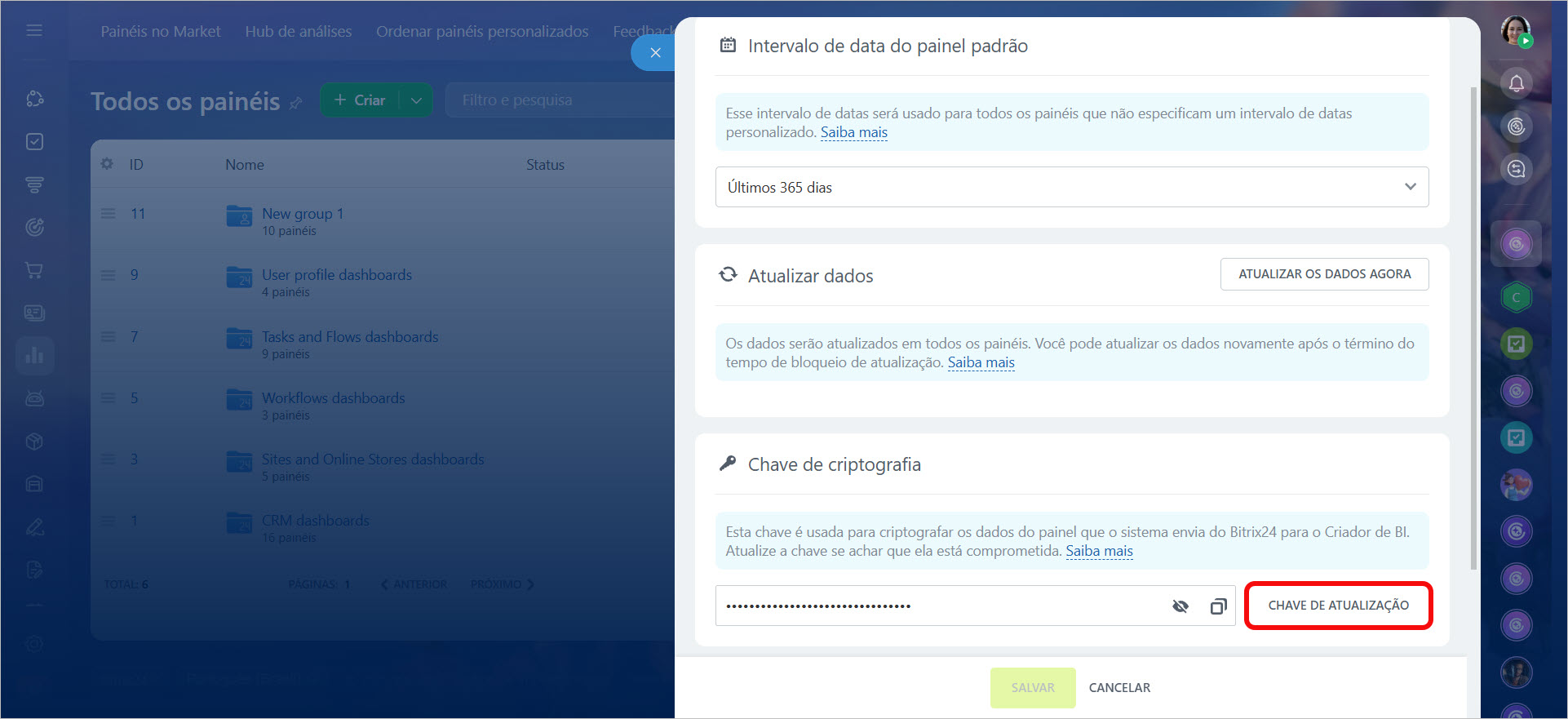Open the tasks checkmark sidebar icon

click(x=34, y=142)
